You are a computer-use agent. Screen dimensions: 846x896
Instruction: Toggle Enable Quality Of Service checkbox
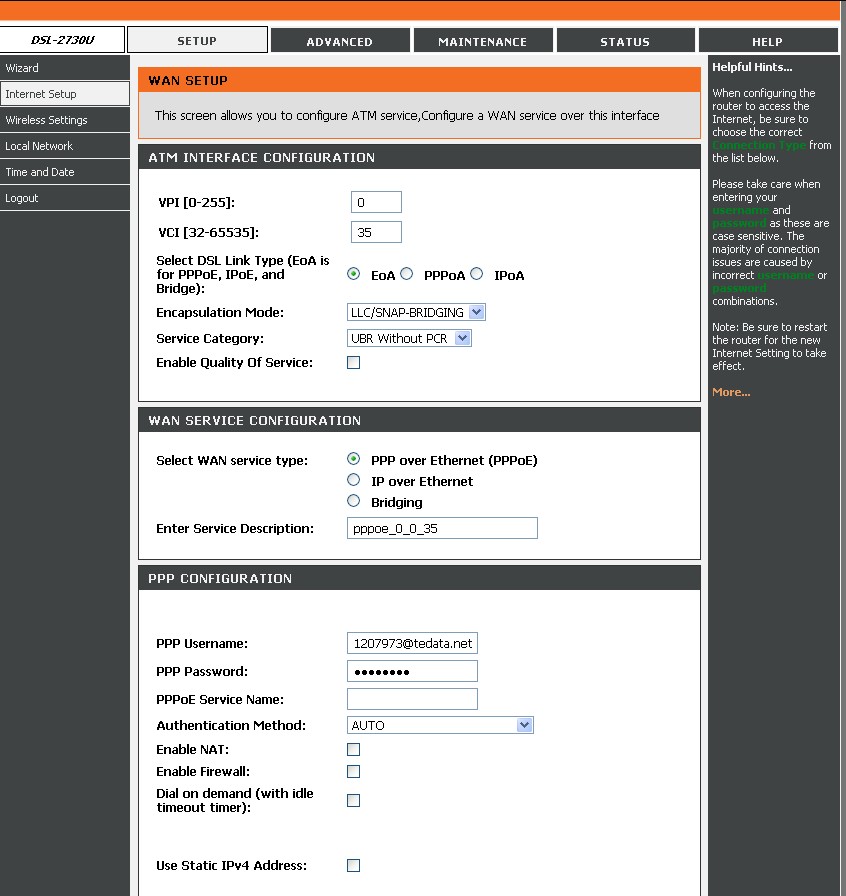[353, 362]
